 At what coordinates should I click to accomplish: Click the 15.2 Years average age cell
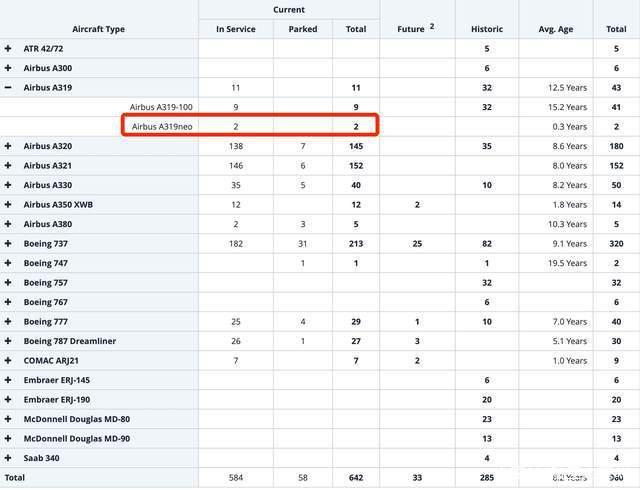coord(567,107)
